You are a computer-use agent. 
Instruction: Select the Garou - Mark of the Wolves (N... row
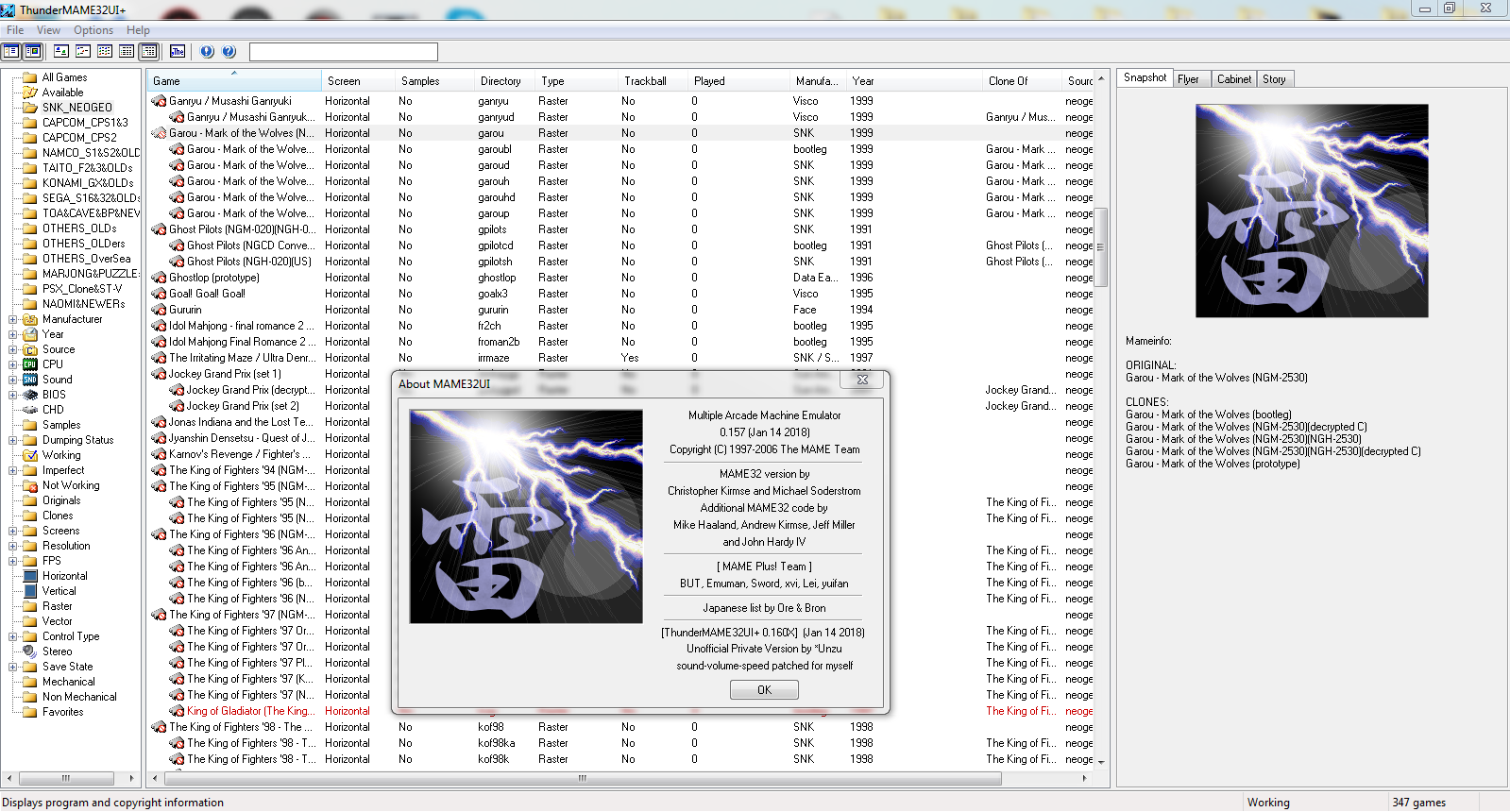(620, 133)
